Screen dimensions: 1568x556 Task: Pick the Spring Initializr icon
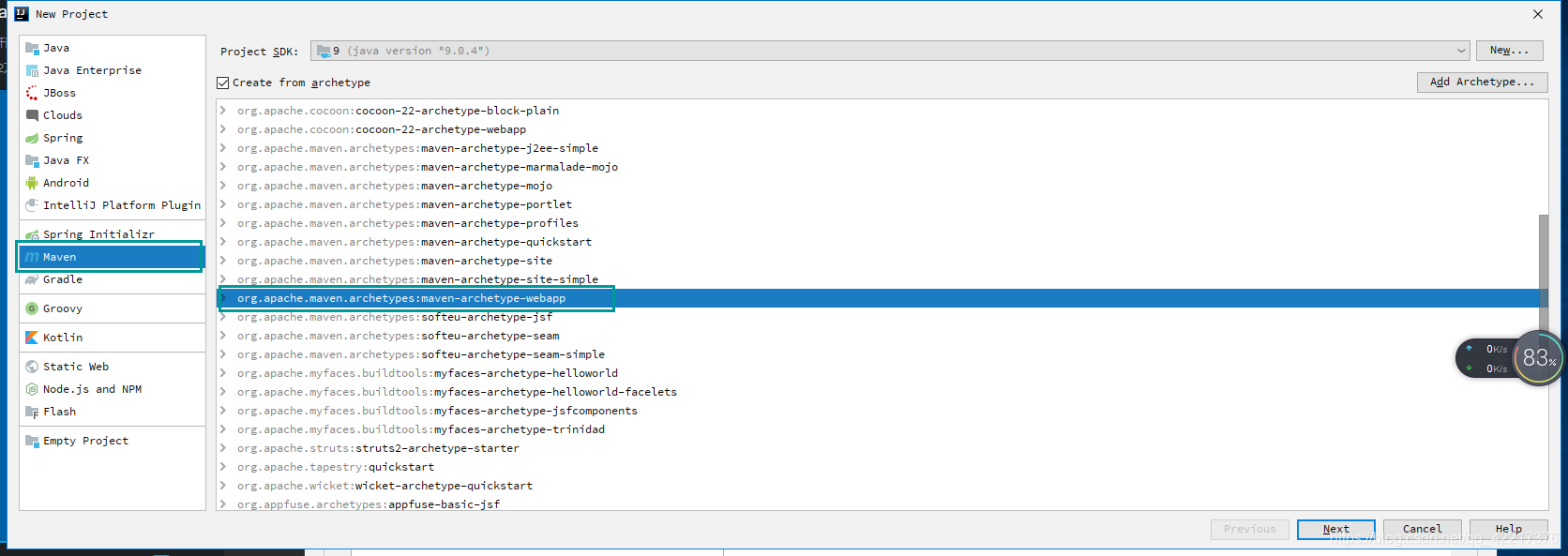32,234
